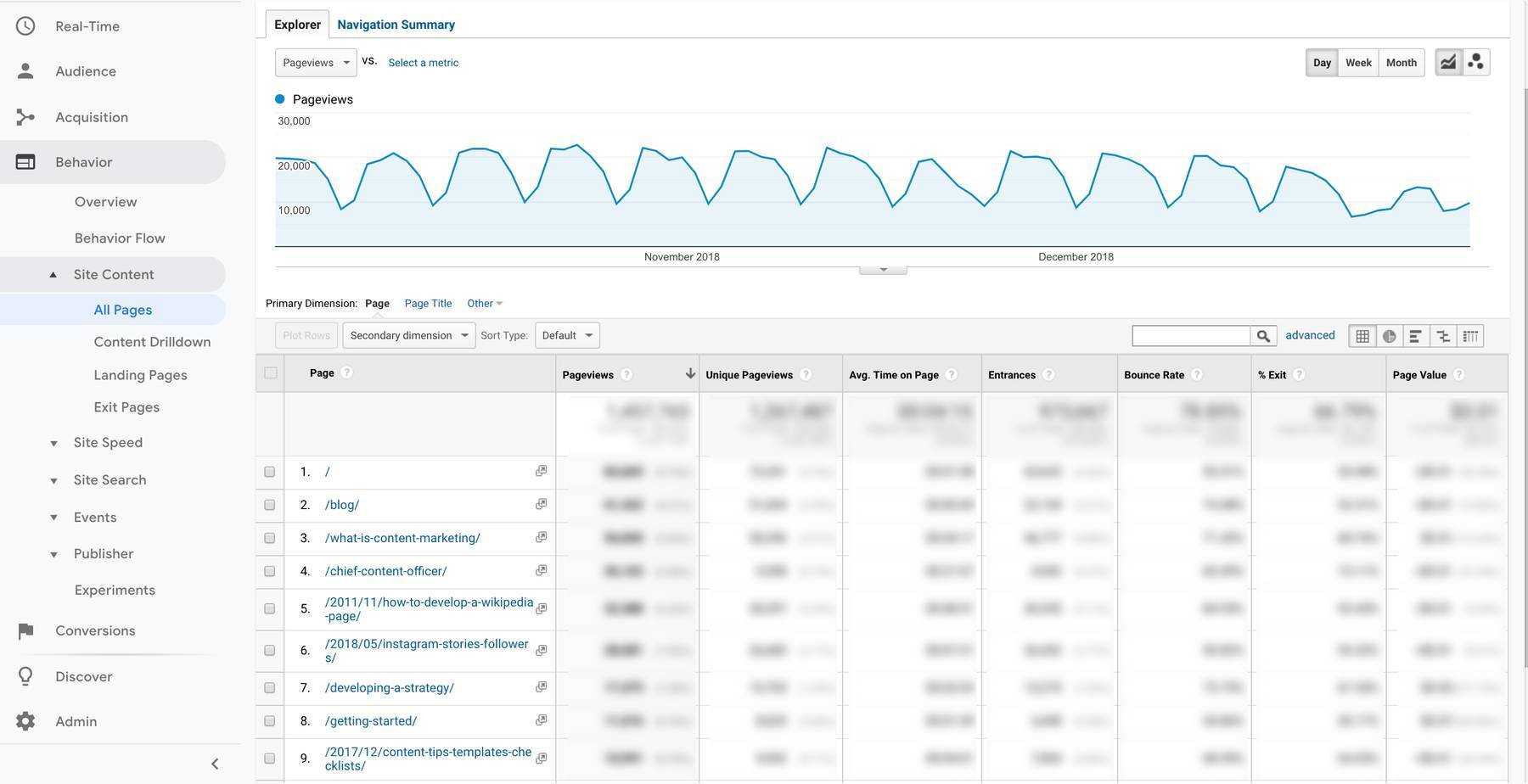Open /blog/ page in new window icon
1528x784 pixels.
coord(541,504)
